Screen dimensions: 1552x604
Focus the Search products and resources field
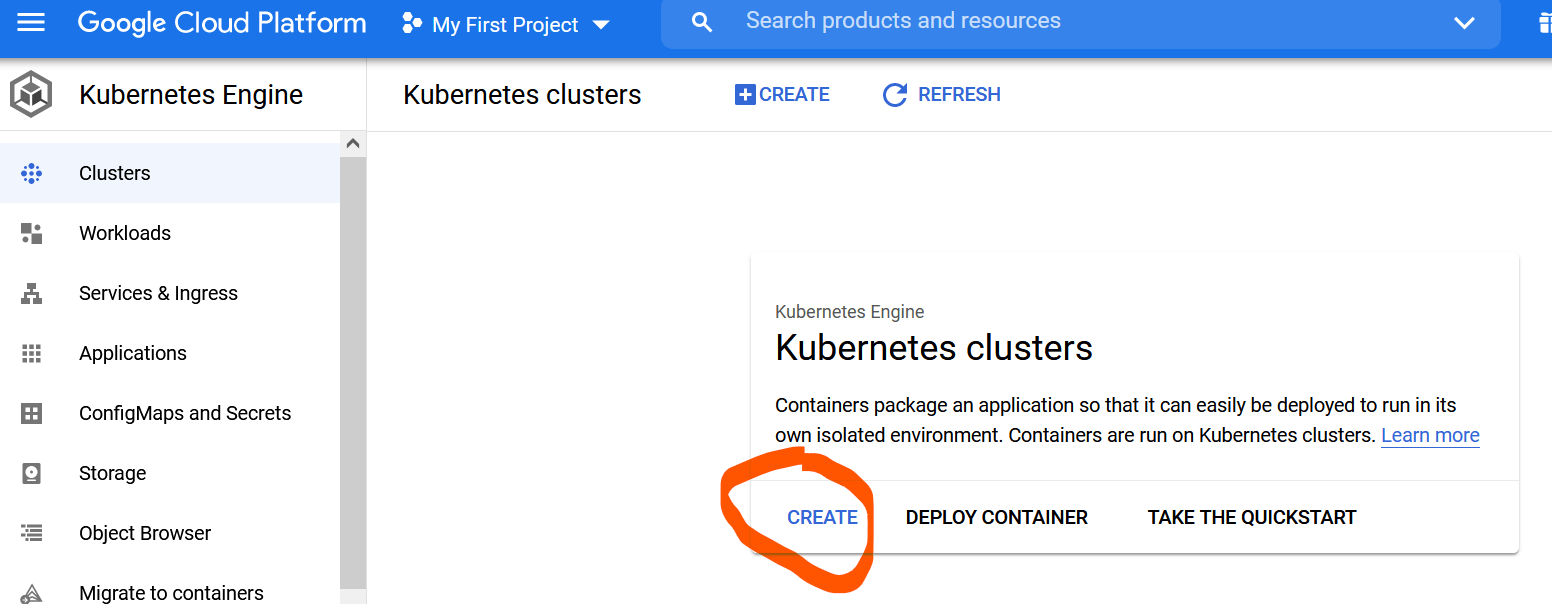1081,22
